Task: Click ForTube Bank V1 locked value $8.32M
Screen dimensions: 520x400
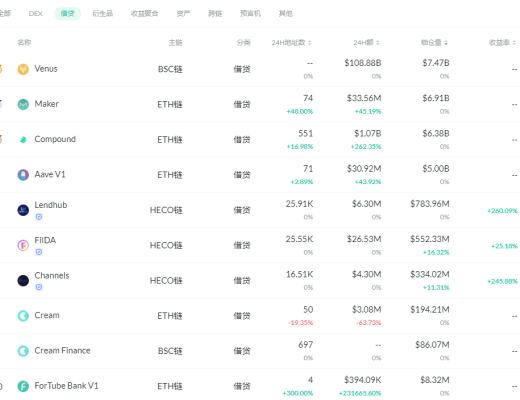Action: (435, 380)
